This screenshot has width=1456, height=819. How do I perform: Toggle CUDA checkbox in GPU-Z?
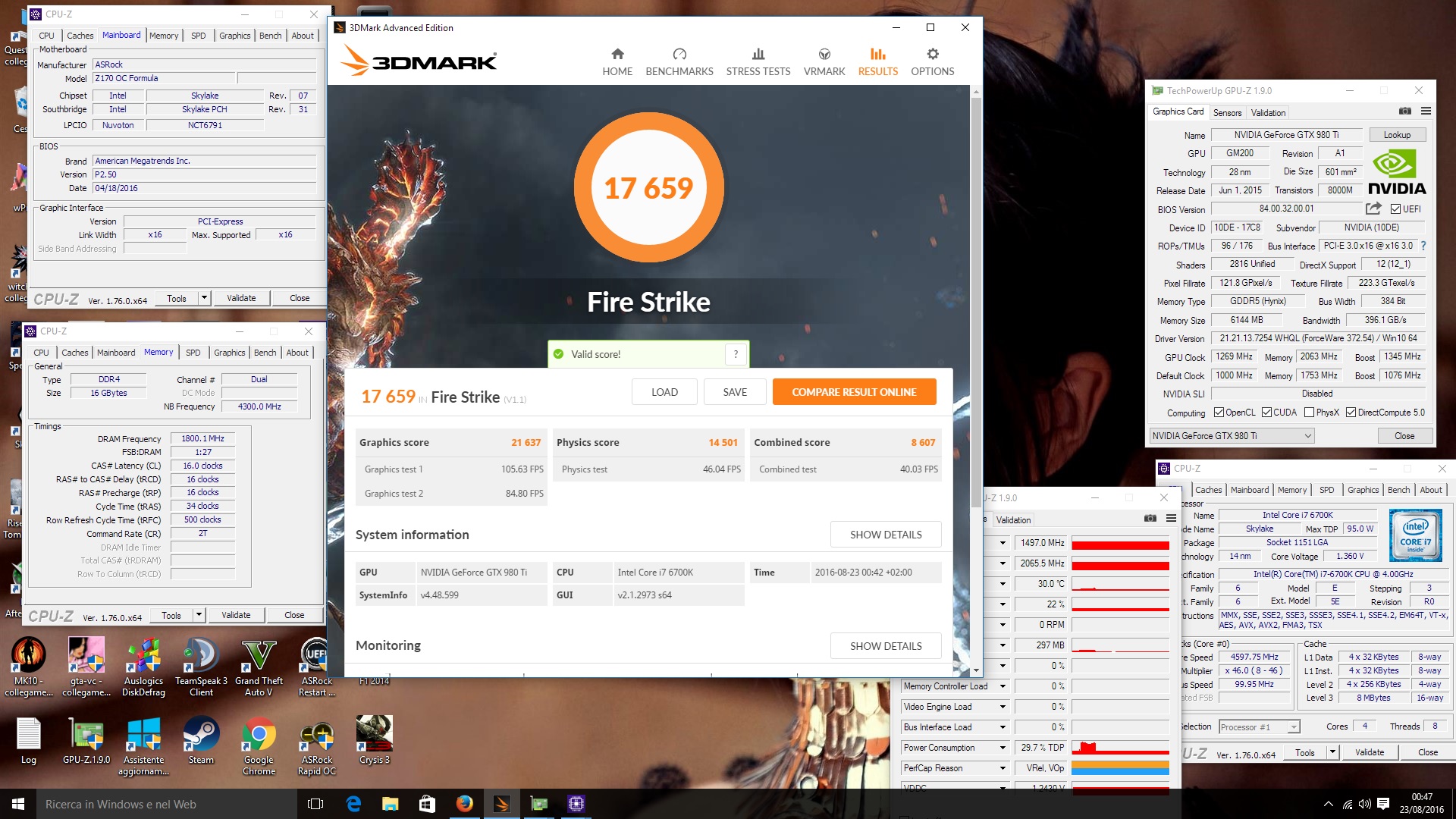1266,413
